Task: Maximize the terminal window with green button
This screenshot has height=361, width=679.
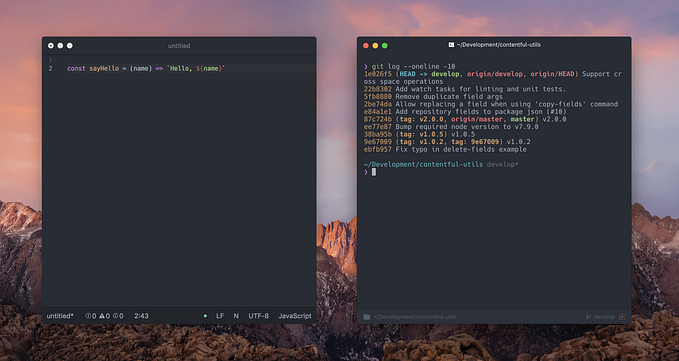Action: click(385, 45)
